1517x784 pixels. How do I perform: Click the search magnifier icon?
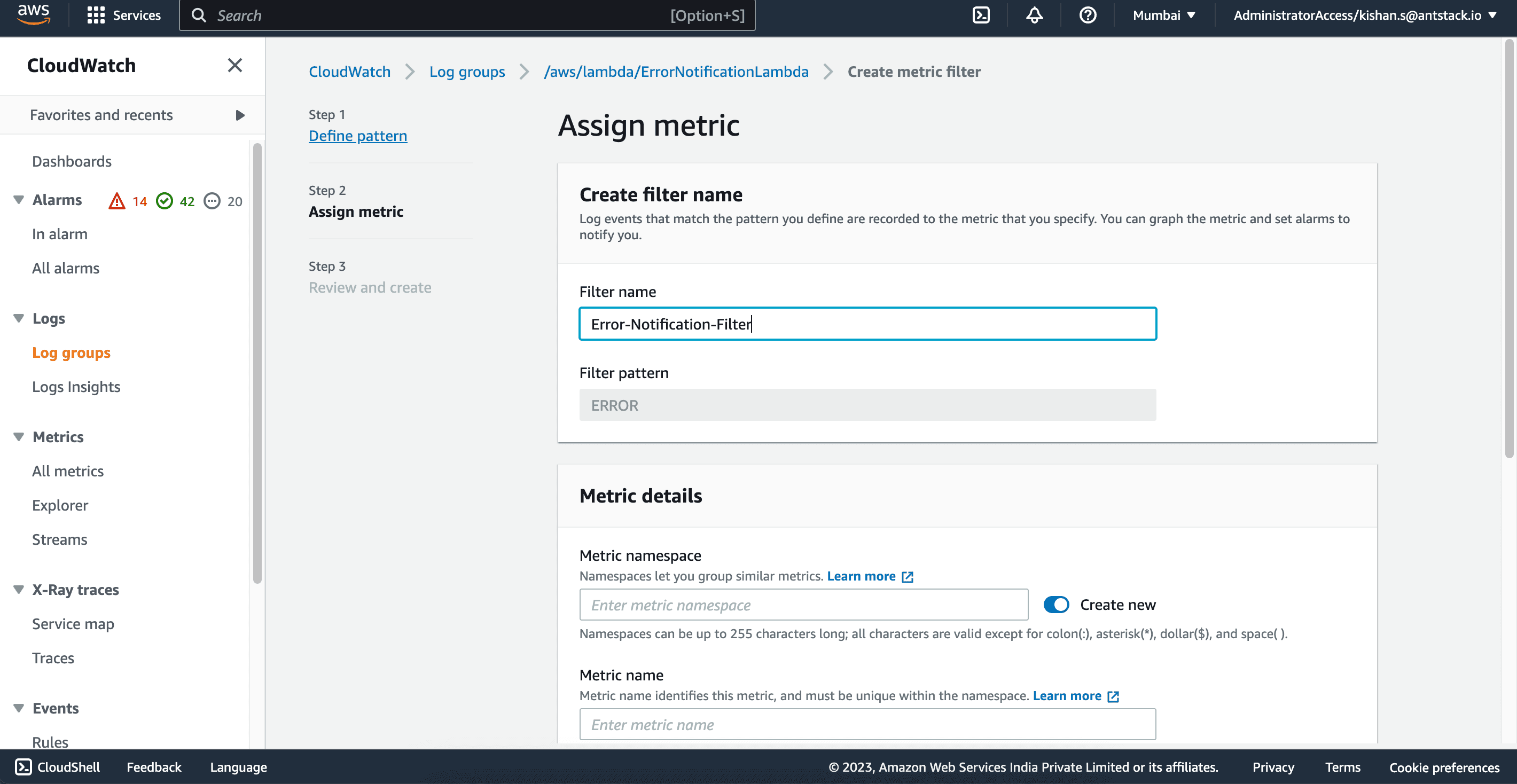[199, 15]
